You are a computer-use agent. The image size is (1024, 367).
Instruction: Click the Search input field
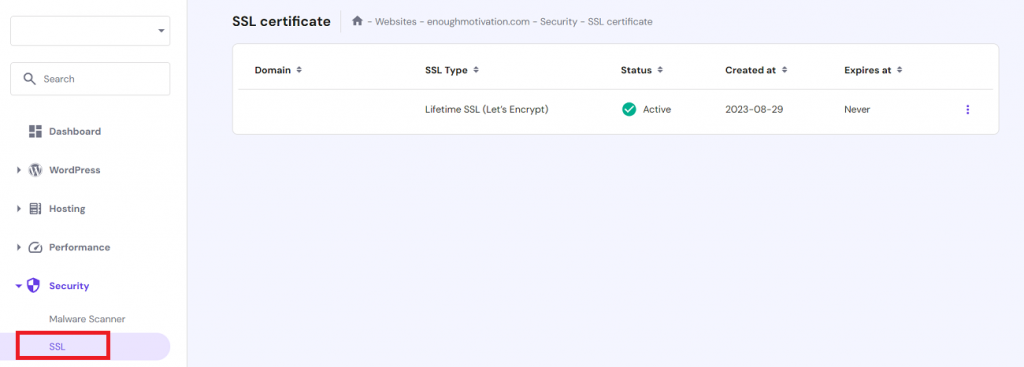coord(90,79)
